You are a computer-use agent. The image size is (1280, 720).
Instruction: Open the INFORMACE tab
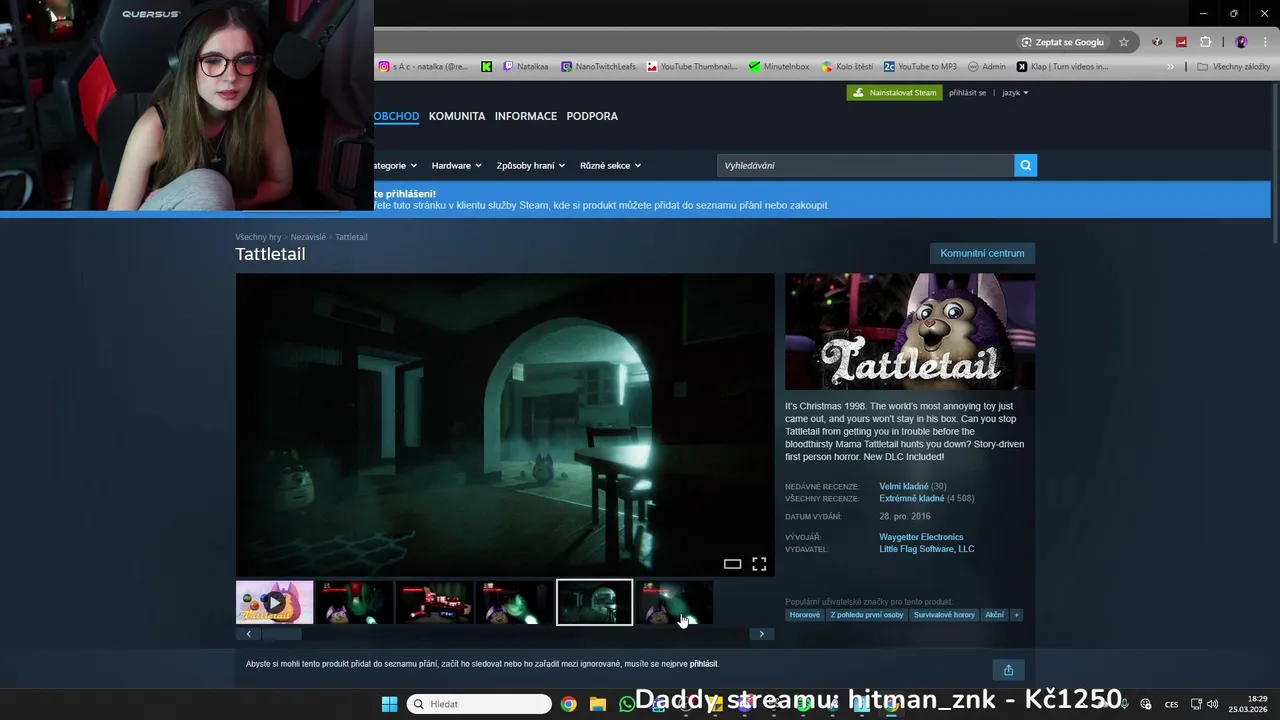click(526, 116)
